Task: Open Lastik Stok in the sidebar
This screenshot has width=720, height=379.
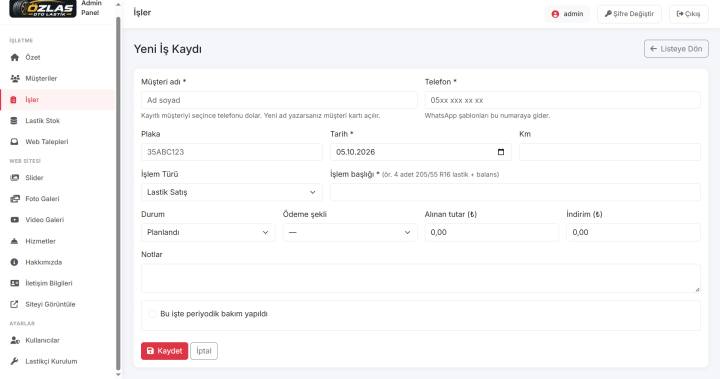Action: point(57,121)
